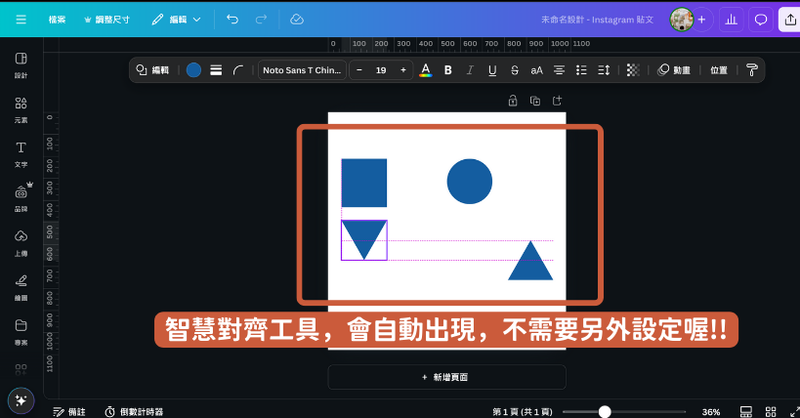Open the Noto Sans T Chin font dropdown
This screenshot has height=418, width=800.
[301, 70]
